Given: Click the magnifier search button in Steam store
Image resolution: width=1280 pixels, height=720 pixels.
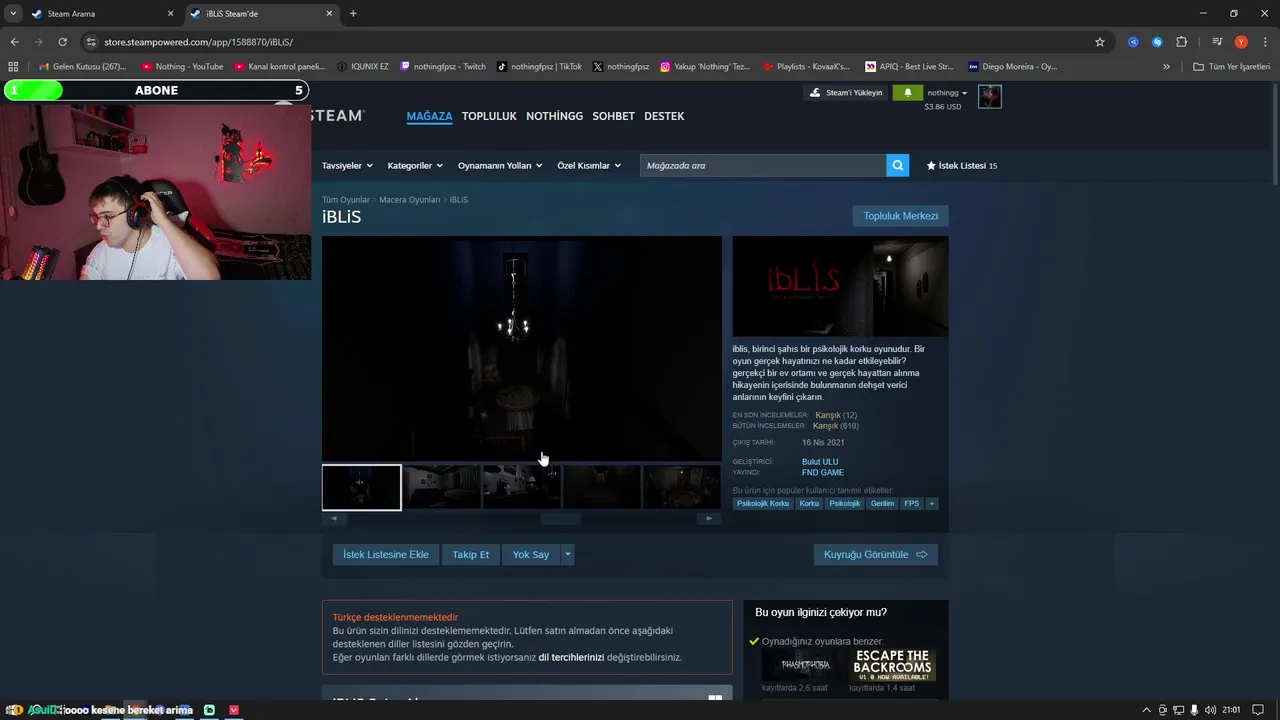Looking at the screenshot, I should [898, 166].
